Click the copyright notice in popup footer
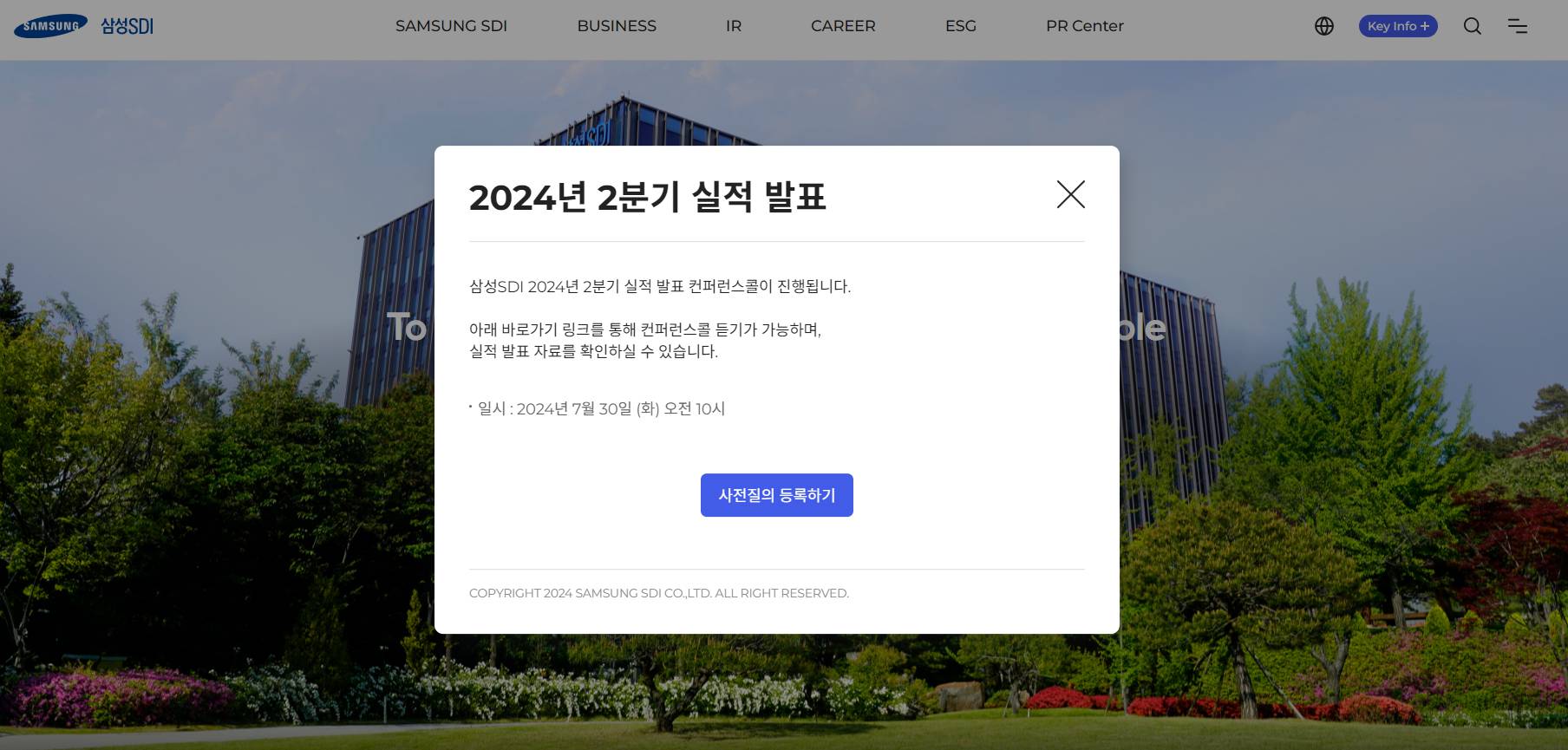Image resolution: width=1568 pixels, height=750 pixels. coord(659,593)
